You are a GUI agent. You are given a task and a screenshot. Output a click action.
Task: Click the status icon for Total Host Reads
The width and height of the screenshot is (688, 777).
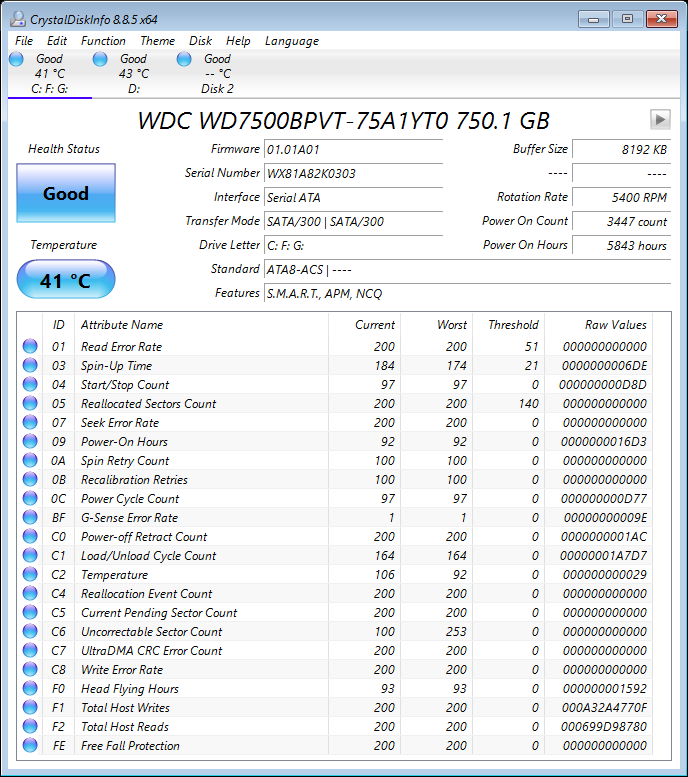tap(30, 726)
